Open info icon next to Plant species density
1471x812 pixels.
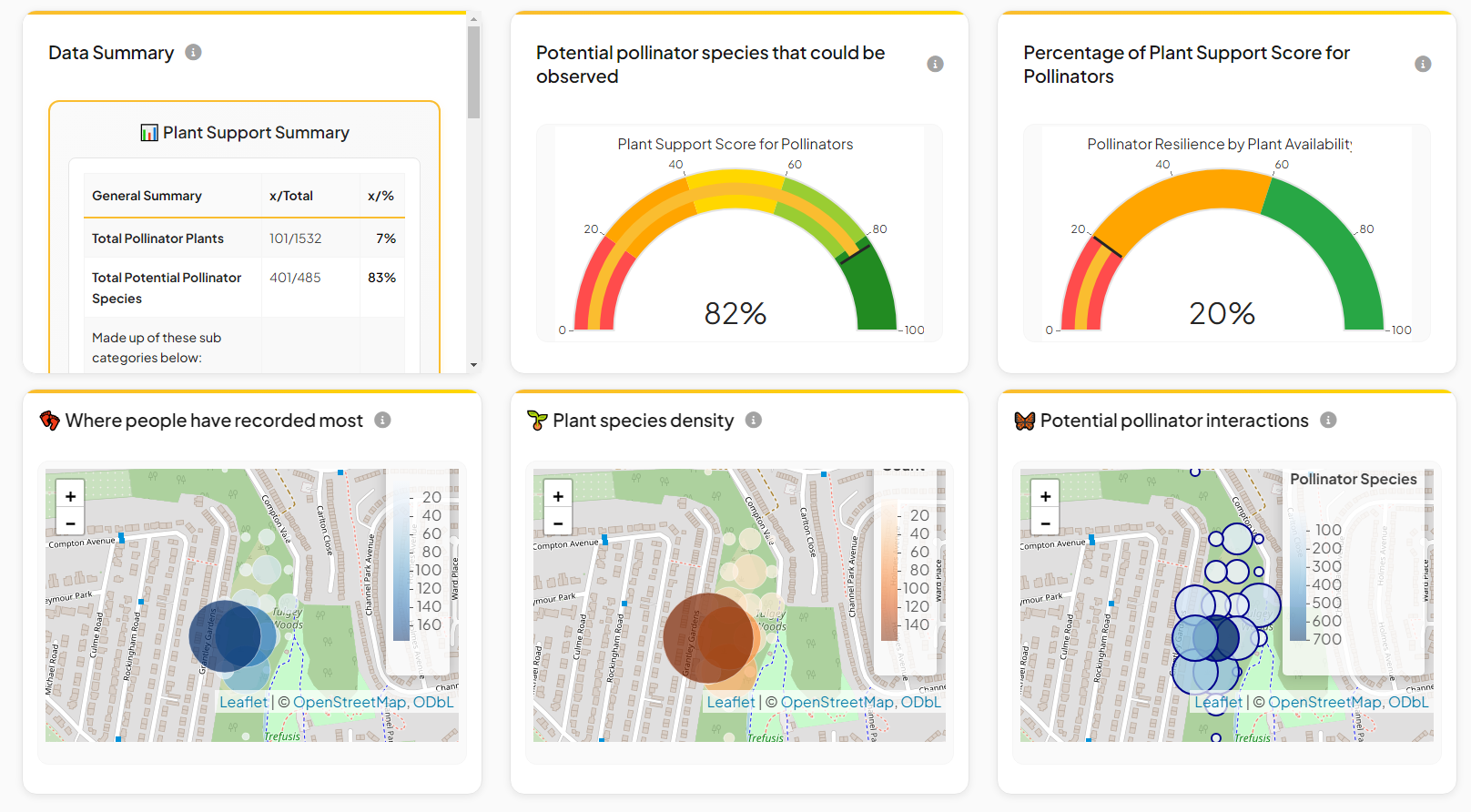point(754,420)
